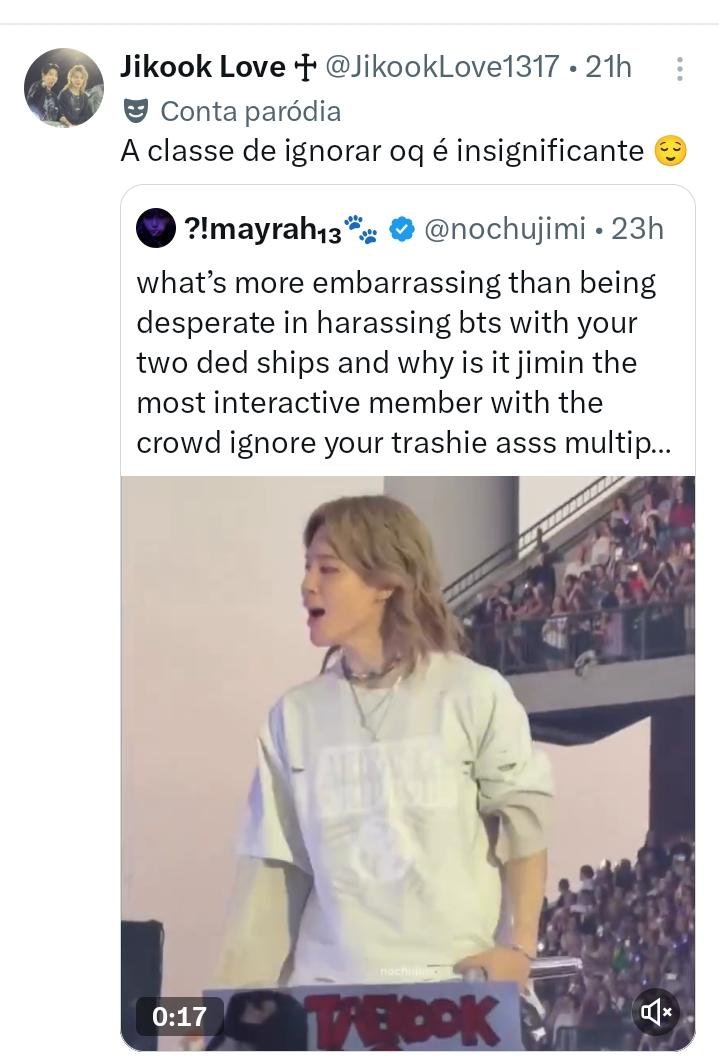Viewport: 719px width, 1057px height.
Task: Open the ?!mayrah13 display name
Action: (x=263, y=229)
